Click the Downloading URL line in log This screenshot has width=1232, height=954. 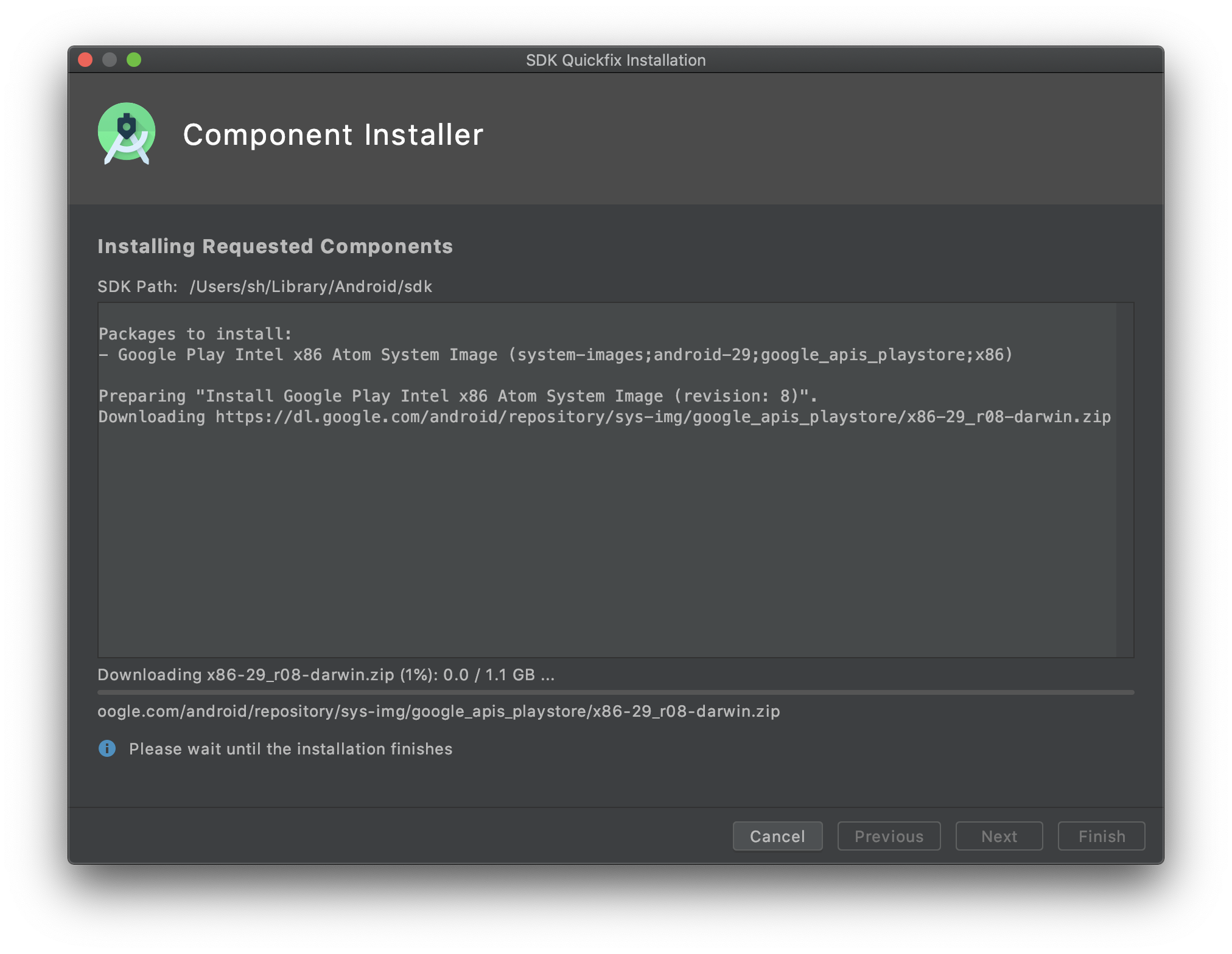(x=604, y=417)
